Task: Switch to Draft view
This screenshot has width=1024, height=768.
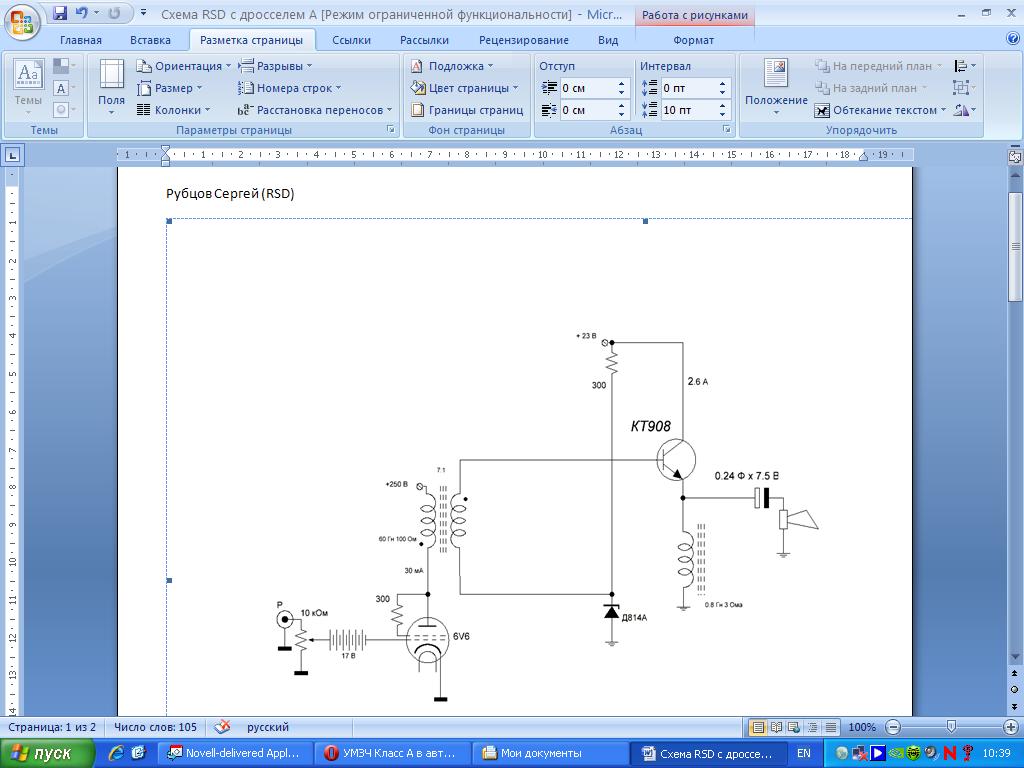Action: (x=831, y=727)
